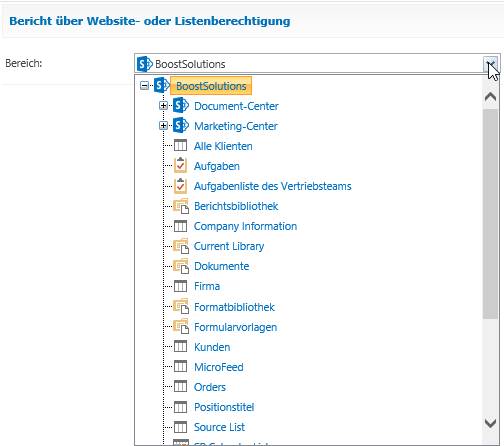
Task: Click the list icon beside Kunden
Action: point(180,347)
